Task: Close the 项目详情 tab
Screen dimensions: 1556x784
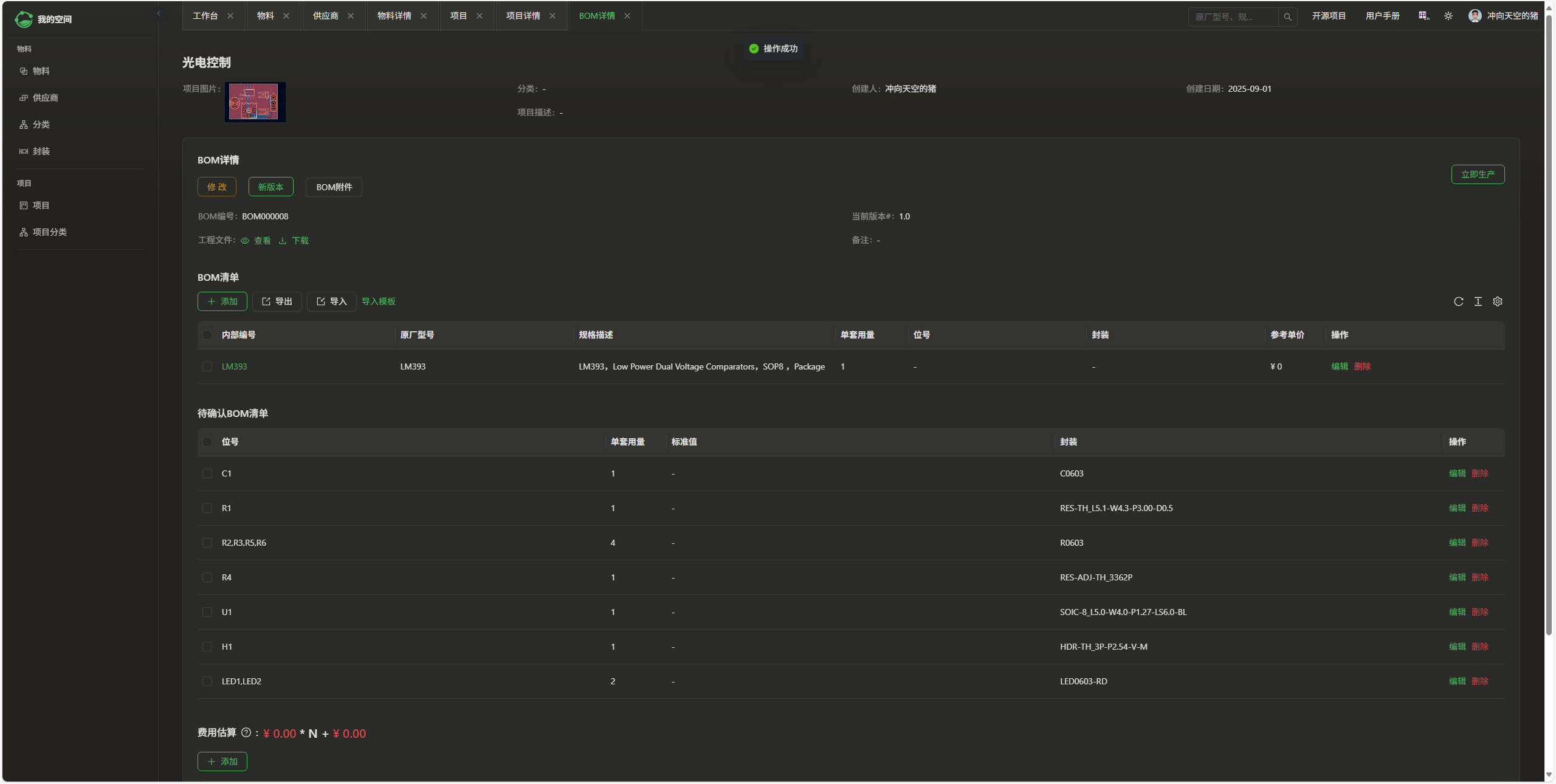Action: 553,16
